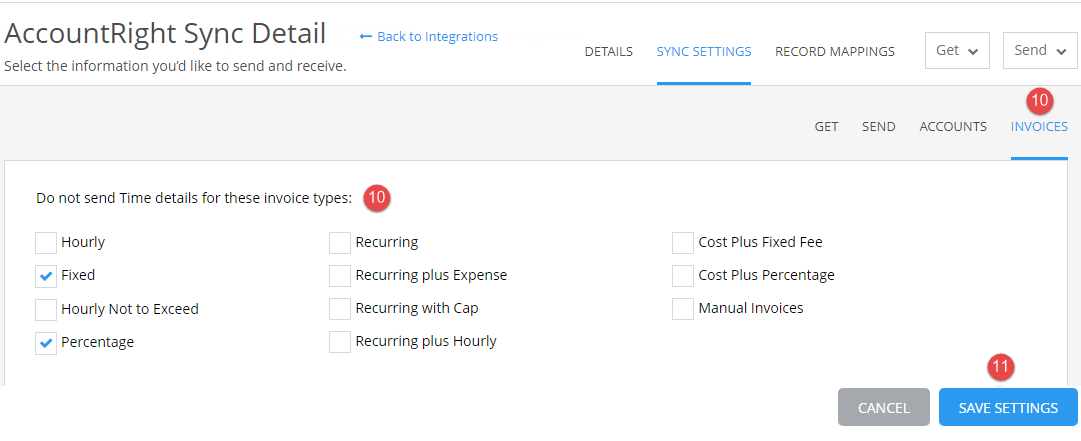Open the Get dropdown
Screen dimensions: 1081x441
[x=958, y=50]
